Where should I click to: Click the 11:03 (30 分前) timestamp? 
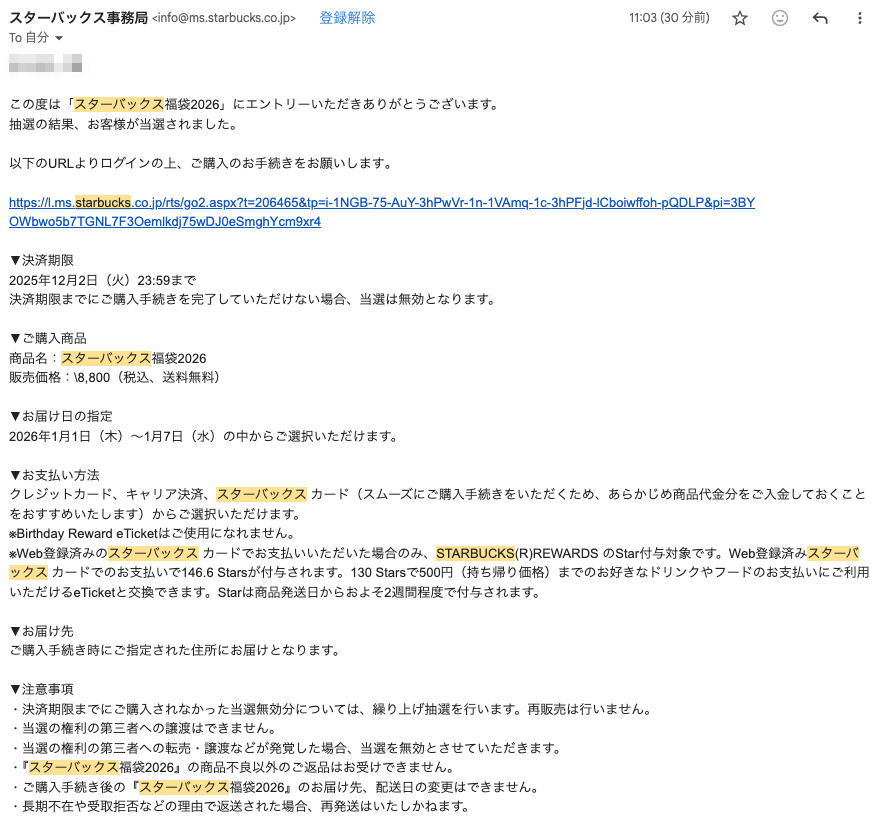pos(669,18)
